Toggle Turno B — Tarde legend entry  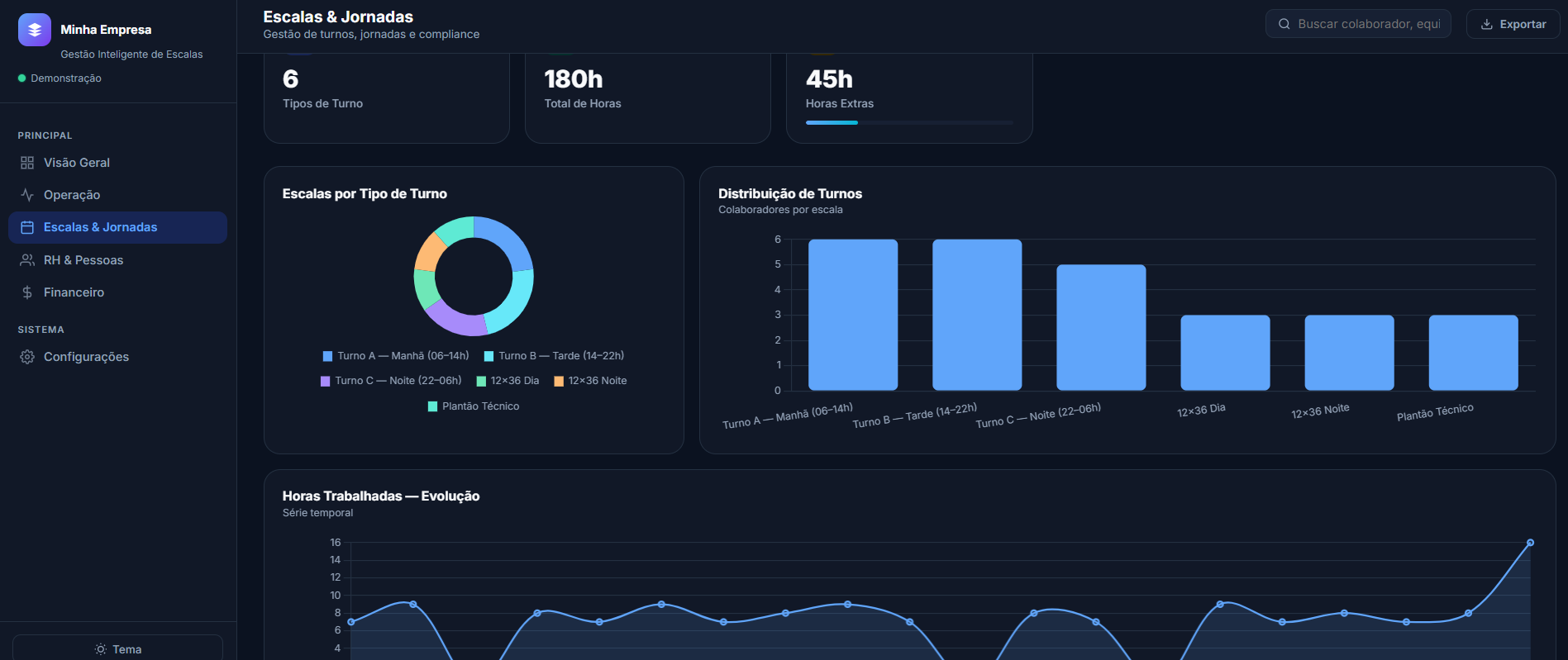coord(554,356)
